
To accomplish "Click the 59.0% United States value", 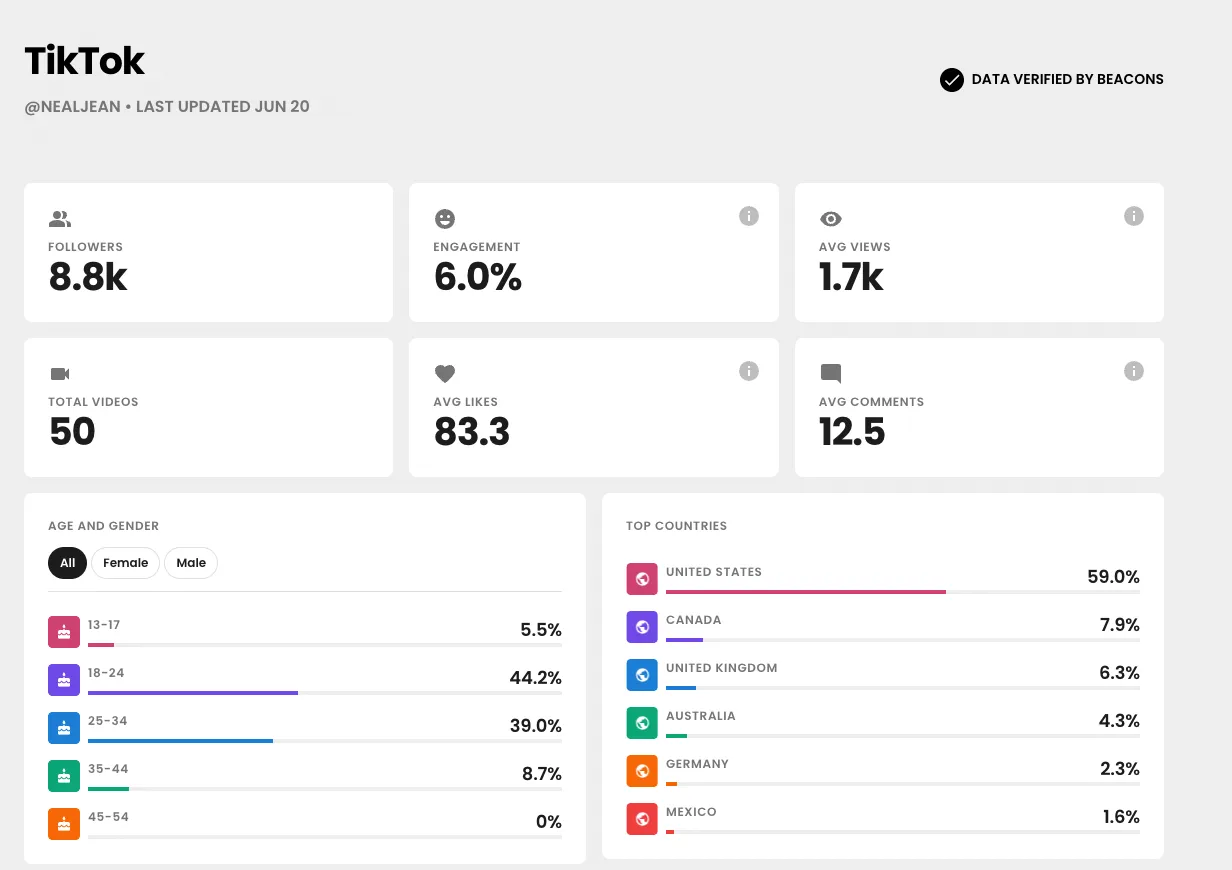I will tap(1114, 577).
